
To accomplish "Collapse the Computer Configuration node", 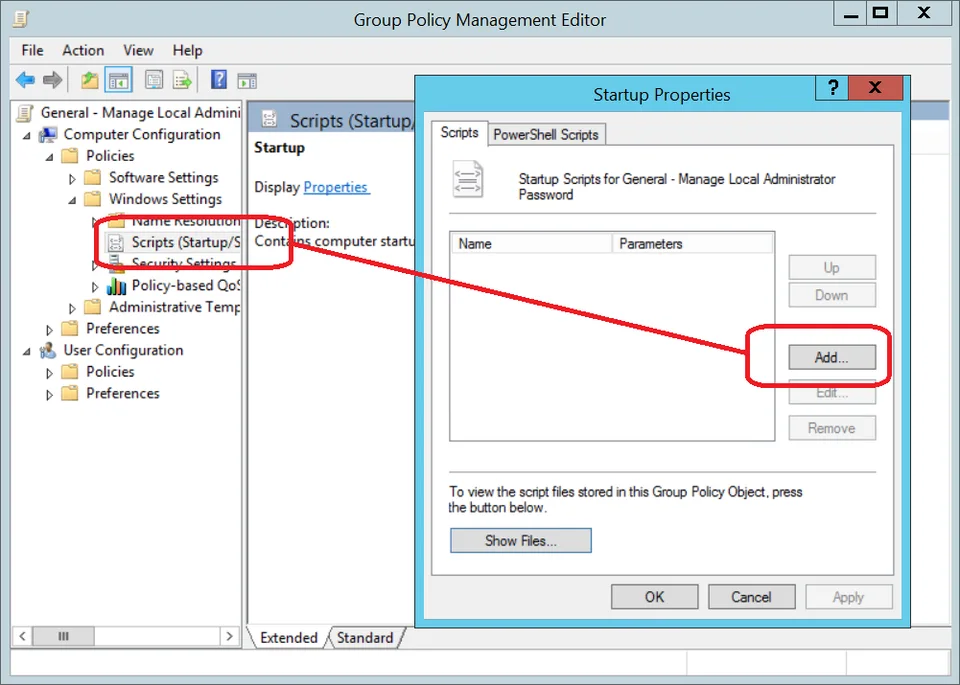I will click(x=27, y=135).
